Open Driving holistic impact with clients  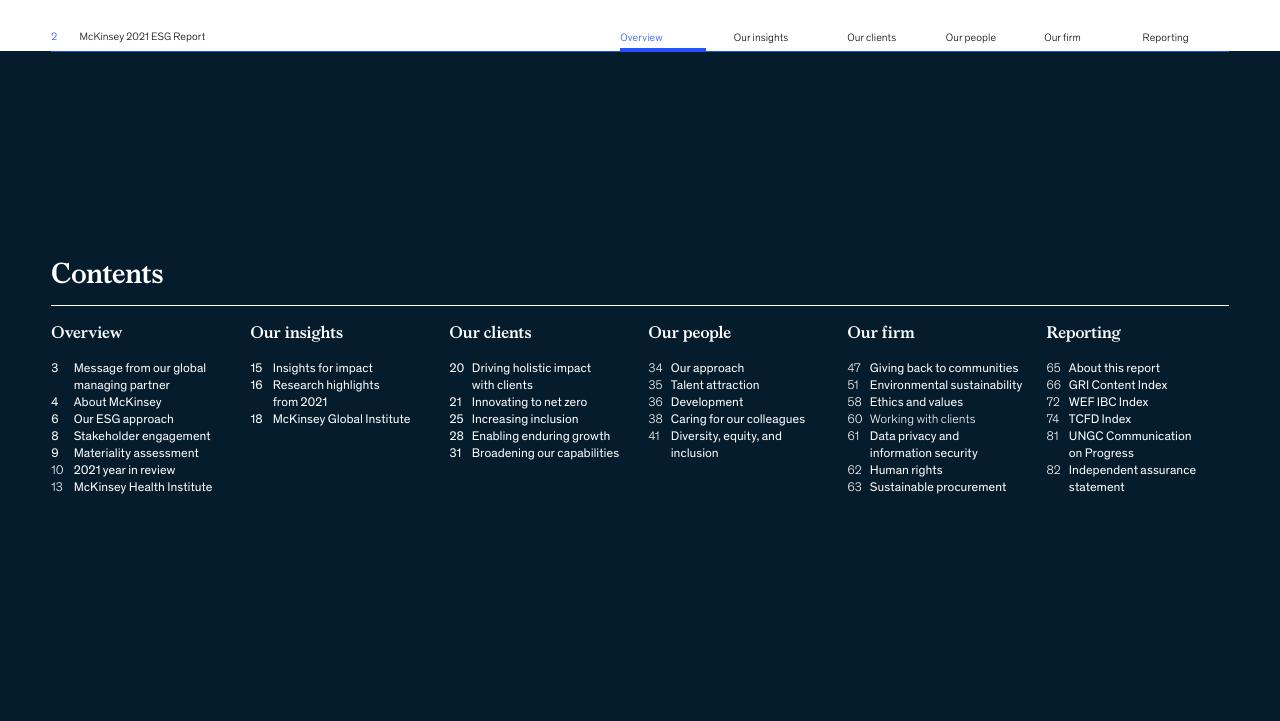(530, 376)
